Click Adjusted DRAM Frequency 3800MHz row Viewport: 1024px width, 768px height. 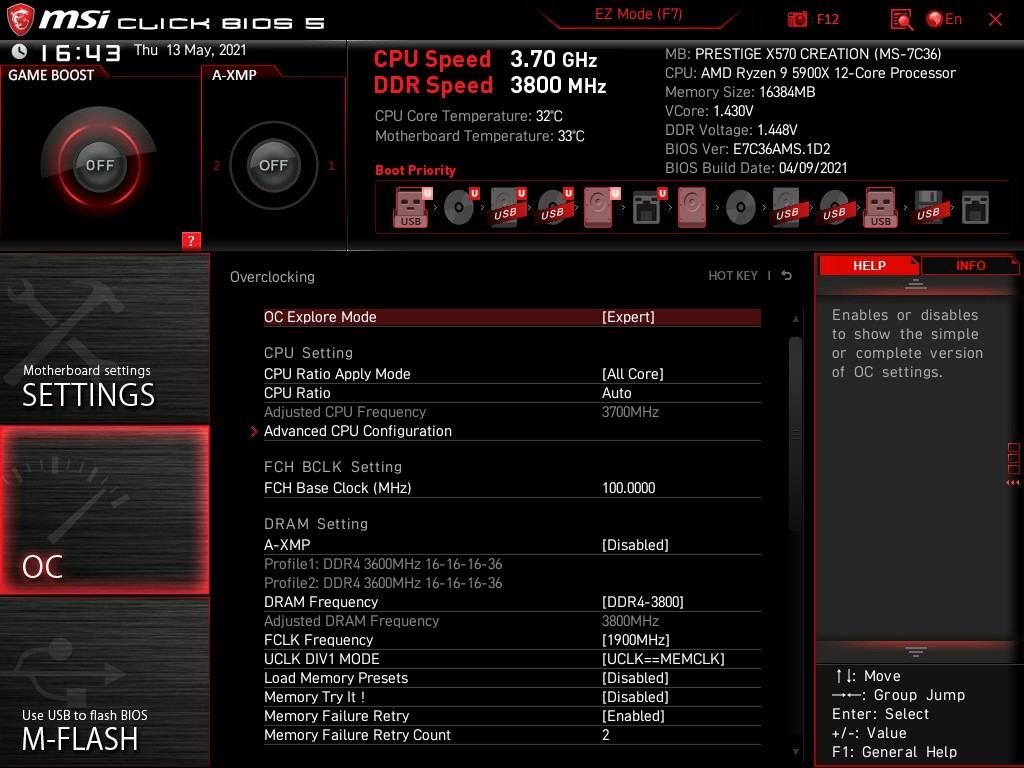tap(512, 621)
